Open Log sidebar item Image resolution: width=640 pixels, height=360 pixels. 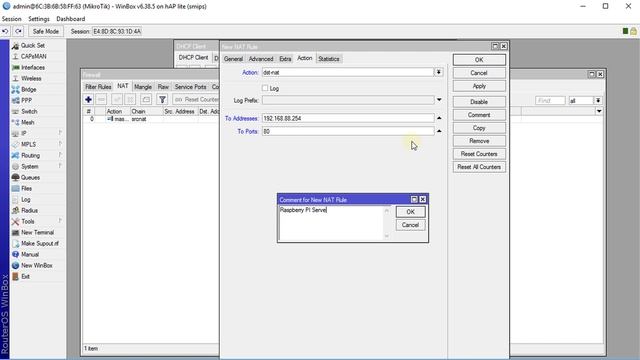26,200
